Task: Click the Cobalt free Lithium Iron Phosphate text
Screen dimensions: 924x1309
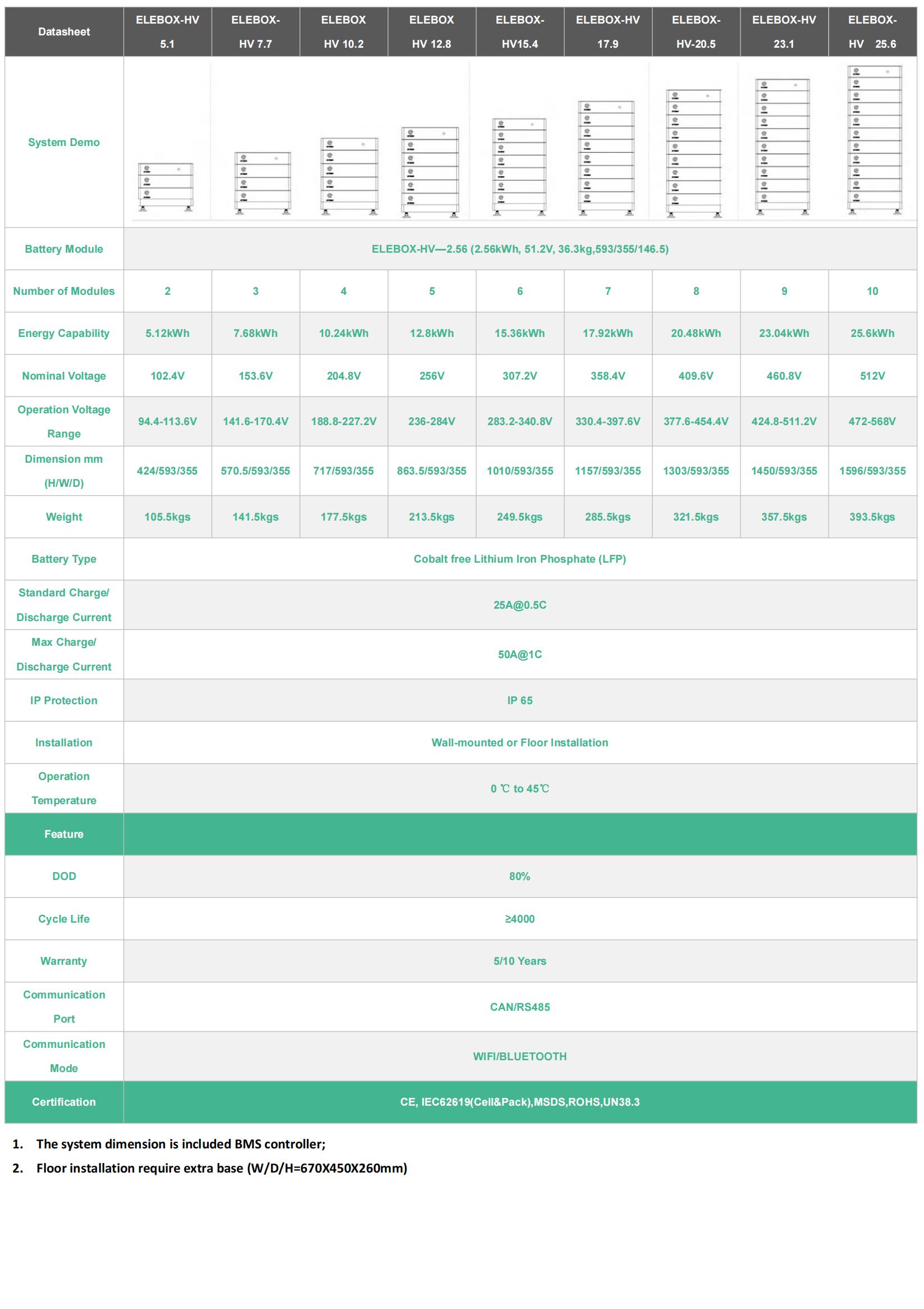Action: tap(519, 559)
